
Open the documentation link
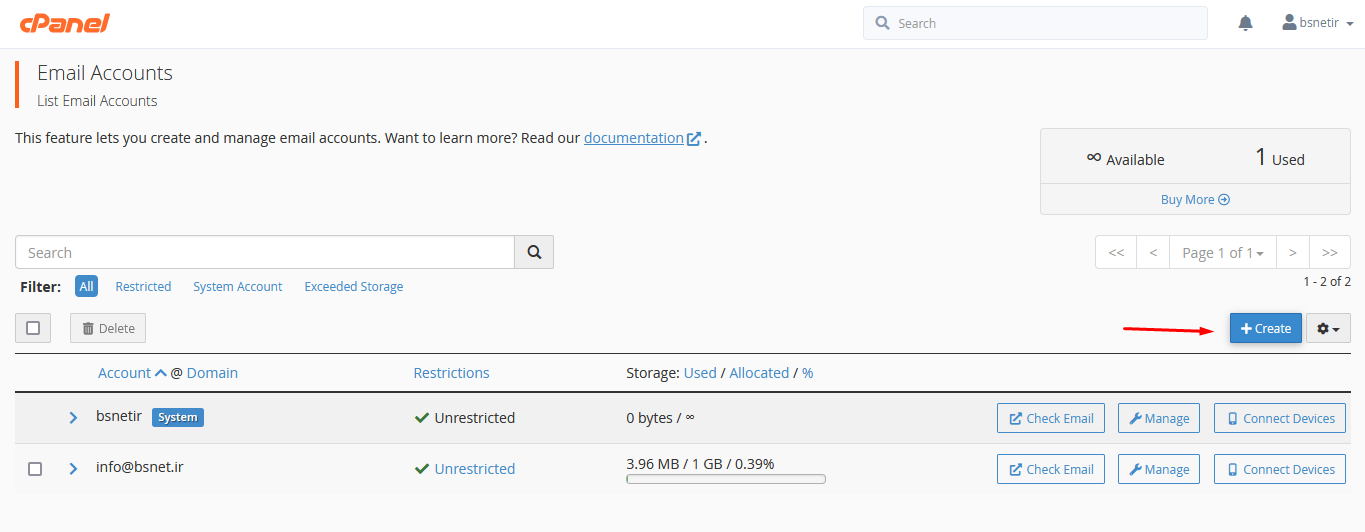(x=634, y=138)
